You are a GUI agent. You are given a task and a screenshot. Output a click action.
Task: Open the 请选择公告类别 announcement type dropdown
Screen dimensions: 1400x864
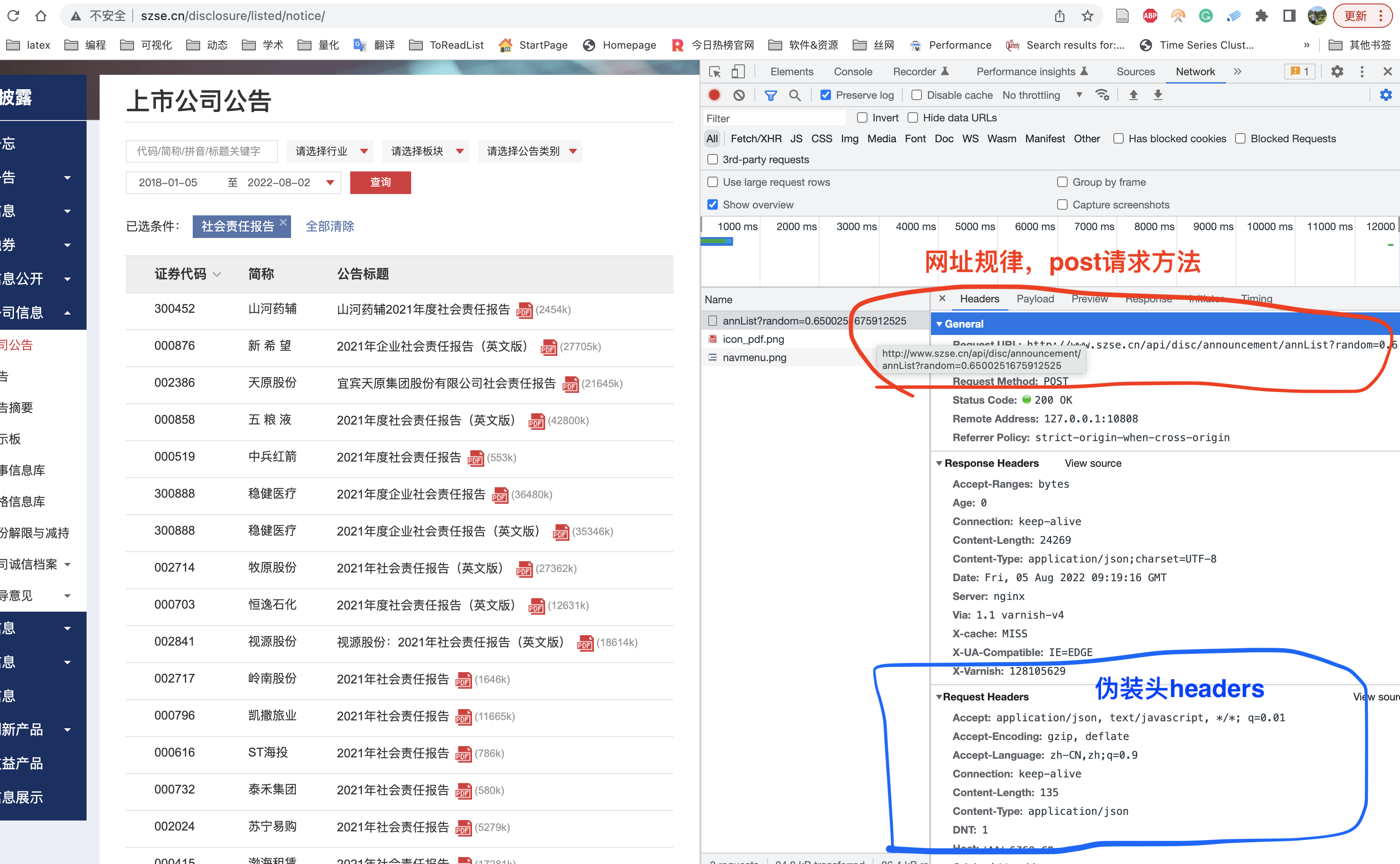coord(529,151)
